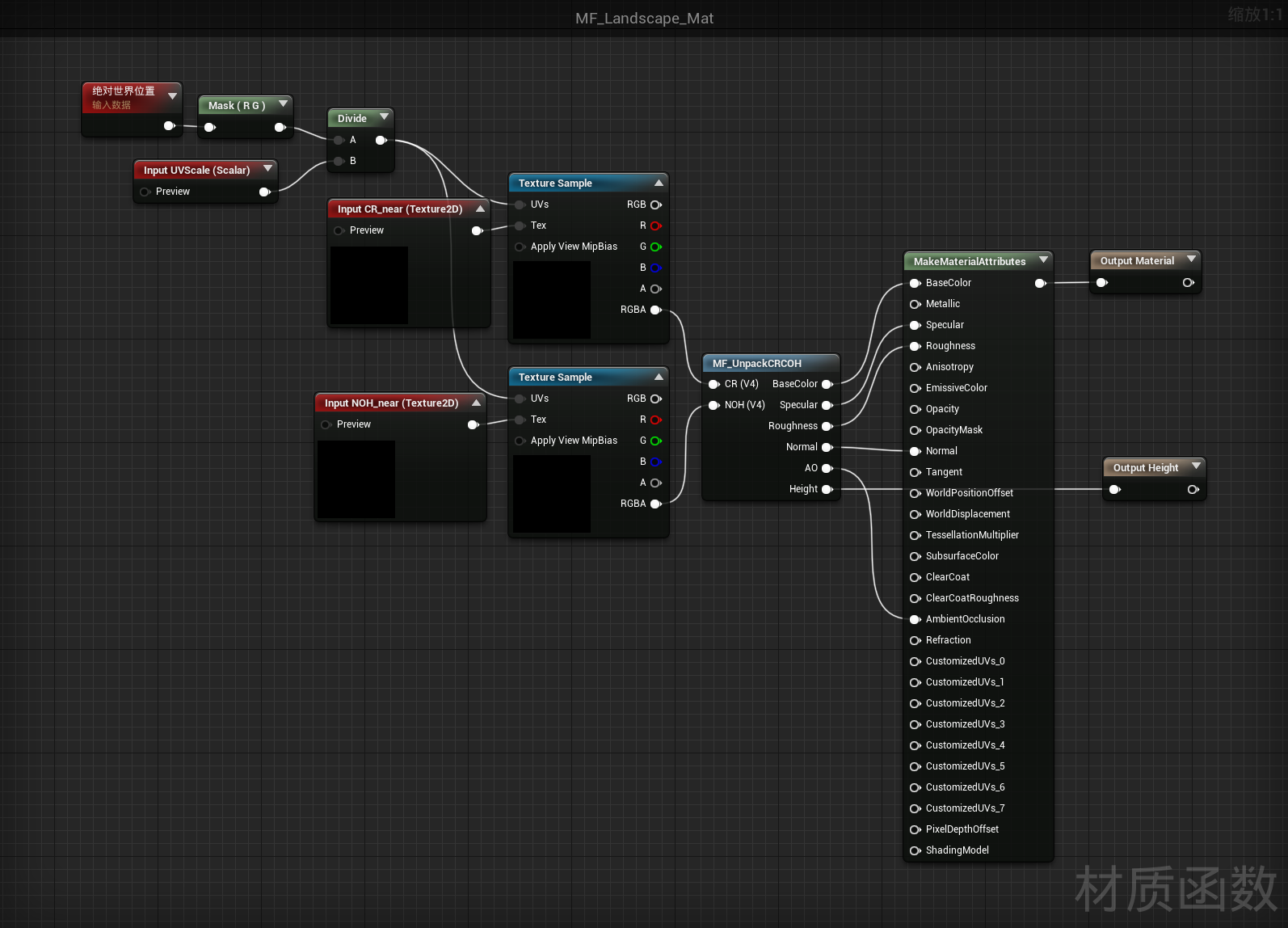Click the Input CR_near black texture preview

369,285
